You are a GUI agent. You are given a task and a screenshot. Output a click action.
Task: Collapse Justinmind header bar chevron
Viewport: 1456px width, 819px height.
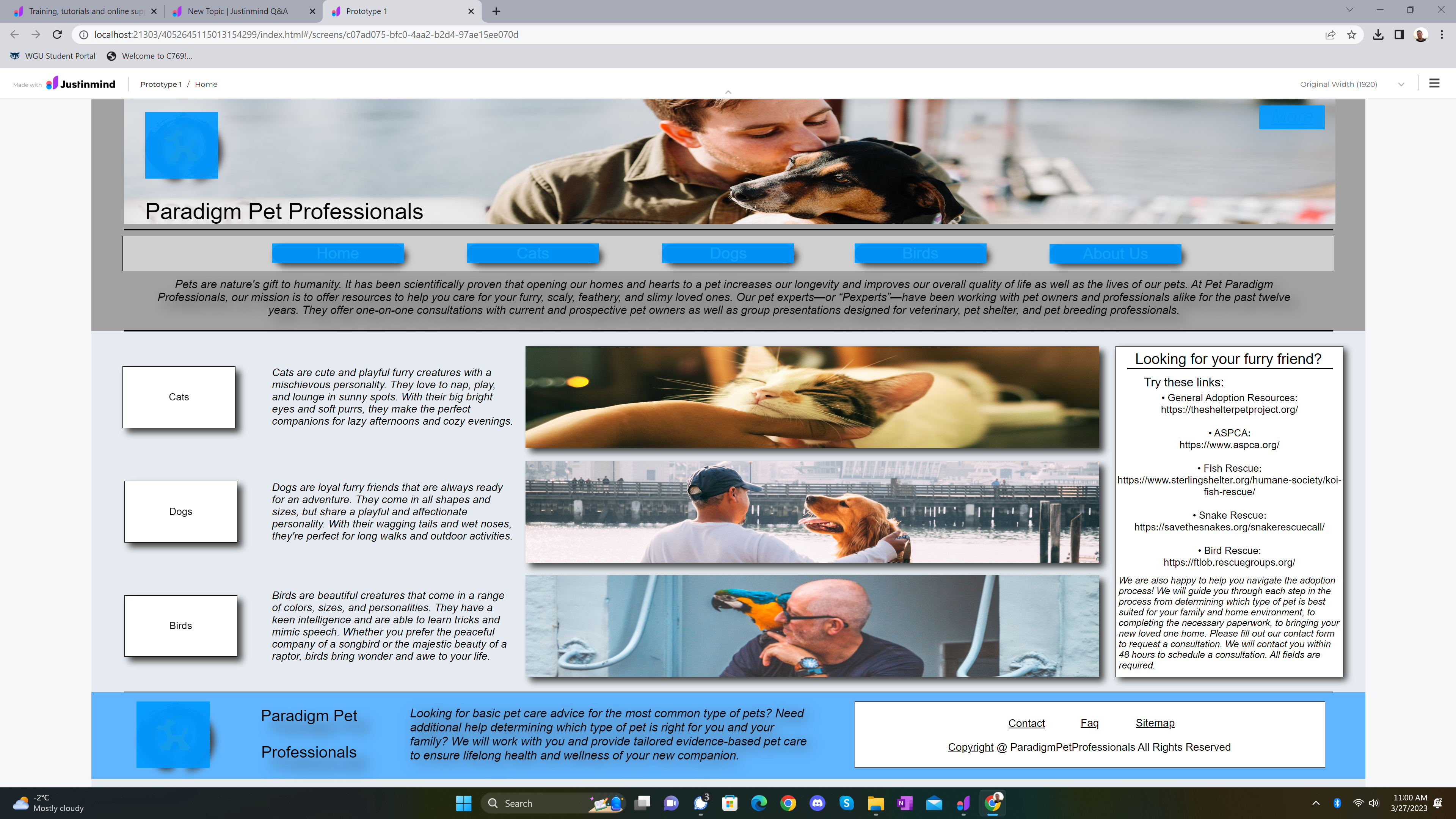[x=728, y=91]
